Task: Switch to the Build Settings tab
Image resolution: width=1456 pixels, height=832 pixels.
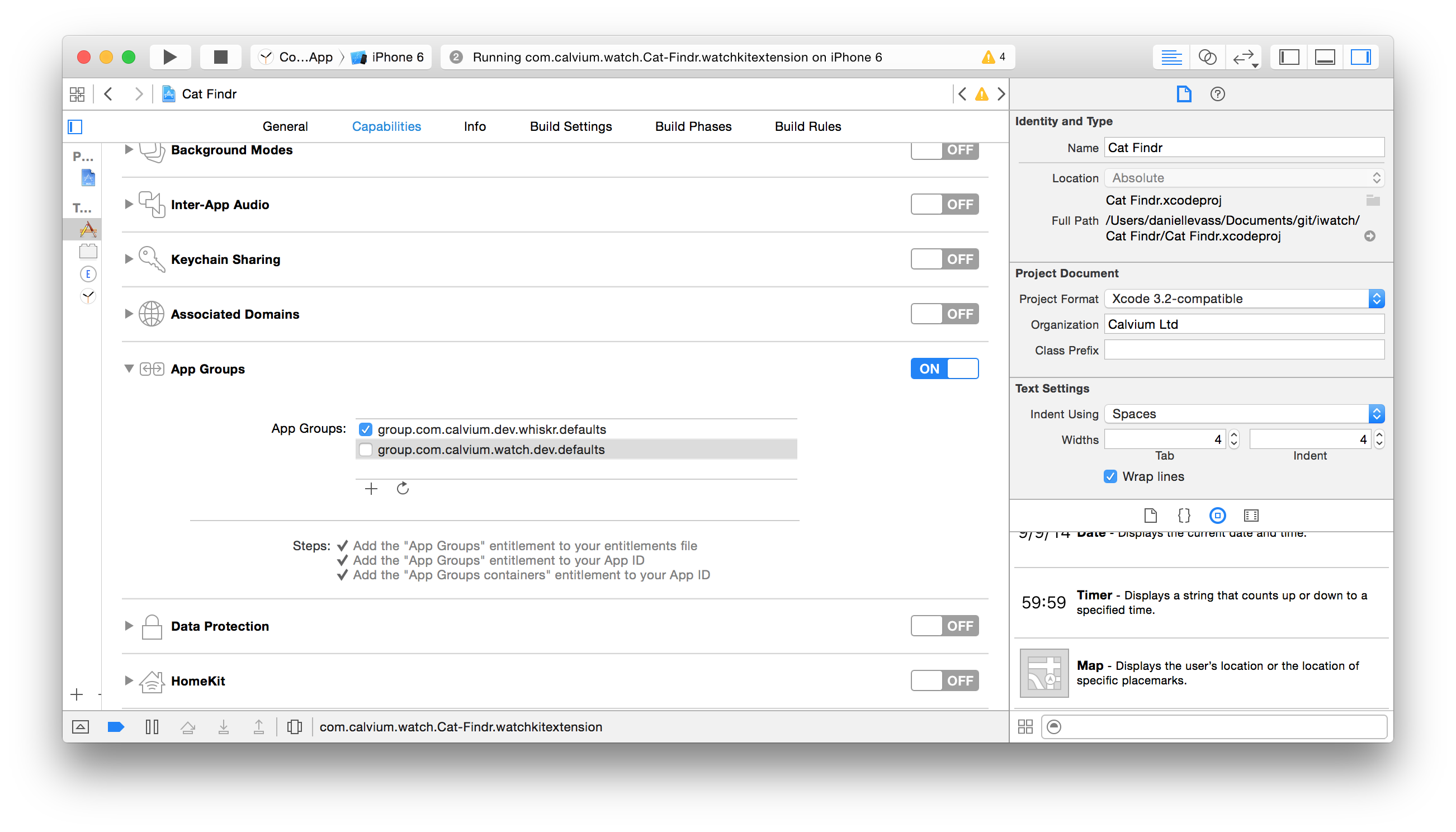Action: [x=570, y=126]
